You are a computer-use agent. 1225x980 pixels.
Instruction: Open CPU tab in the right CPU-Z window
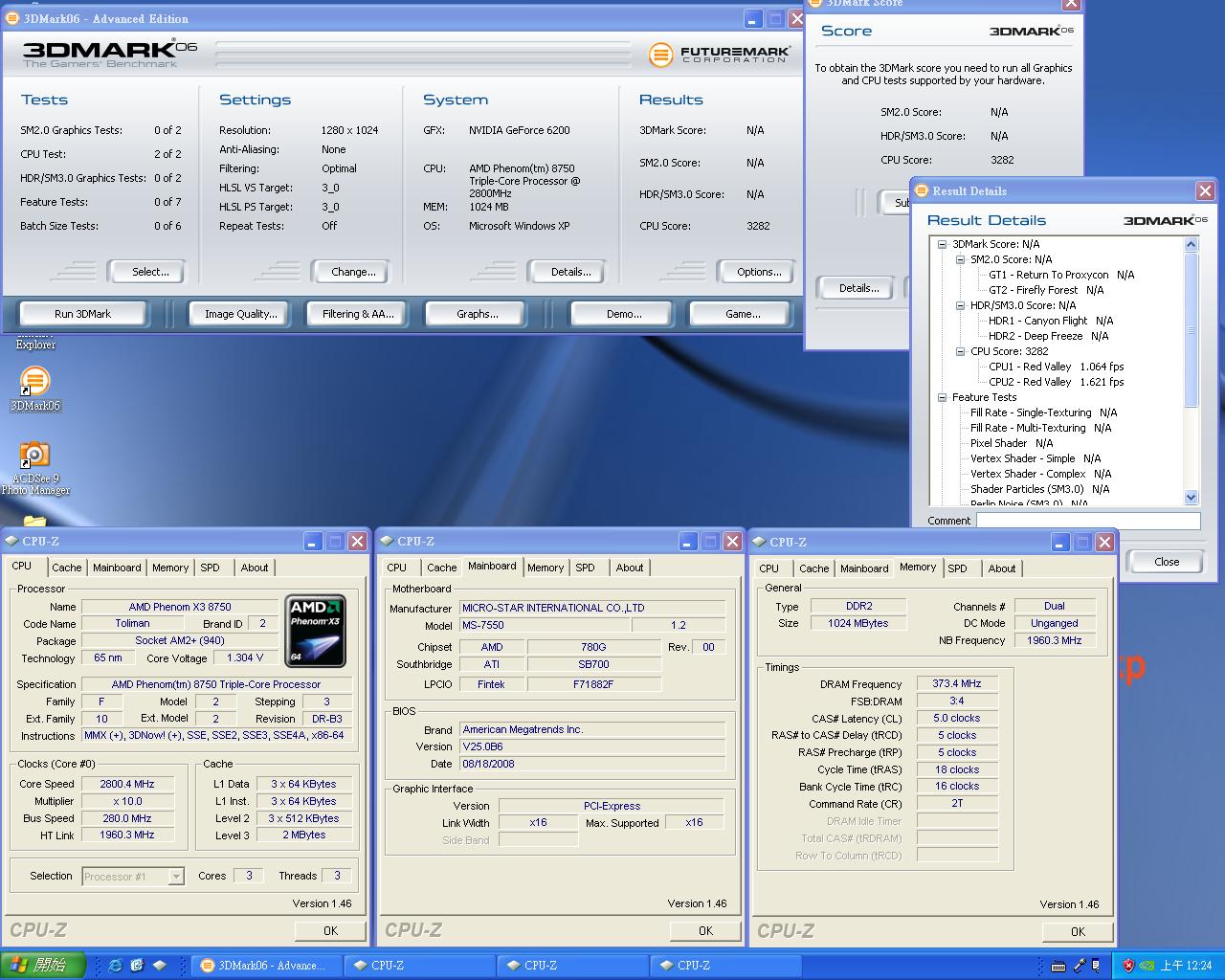pyautogui.click(x=768, y=568)
